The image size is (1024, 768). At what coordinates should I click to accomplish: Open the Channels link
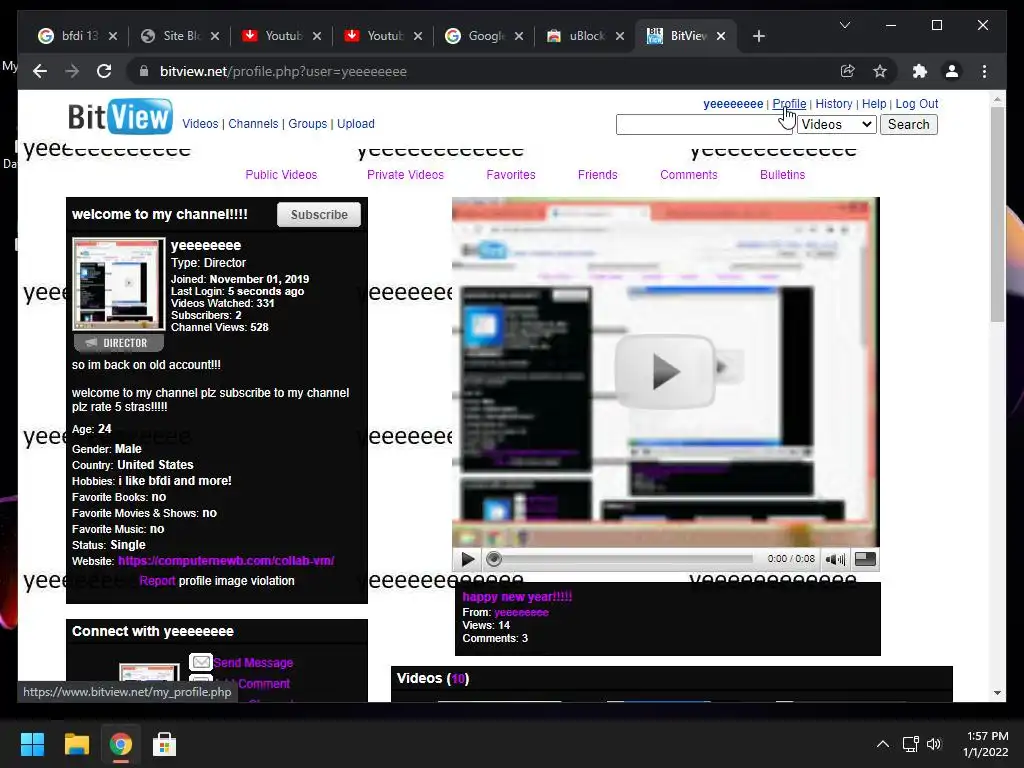click(x=253, y=123)
